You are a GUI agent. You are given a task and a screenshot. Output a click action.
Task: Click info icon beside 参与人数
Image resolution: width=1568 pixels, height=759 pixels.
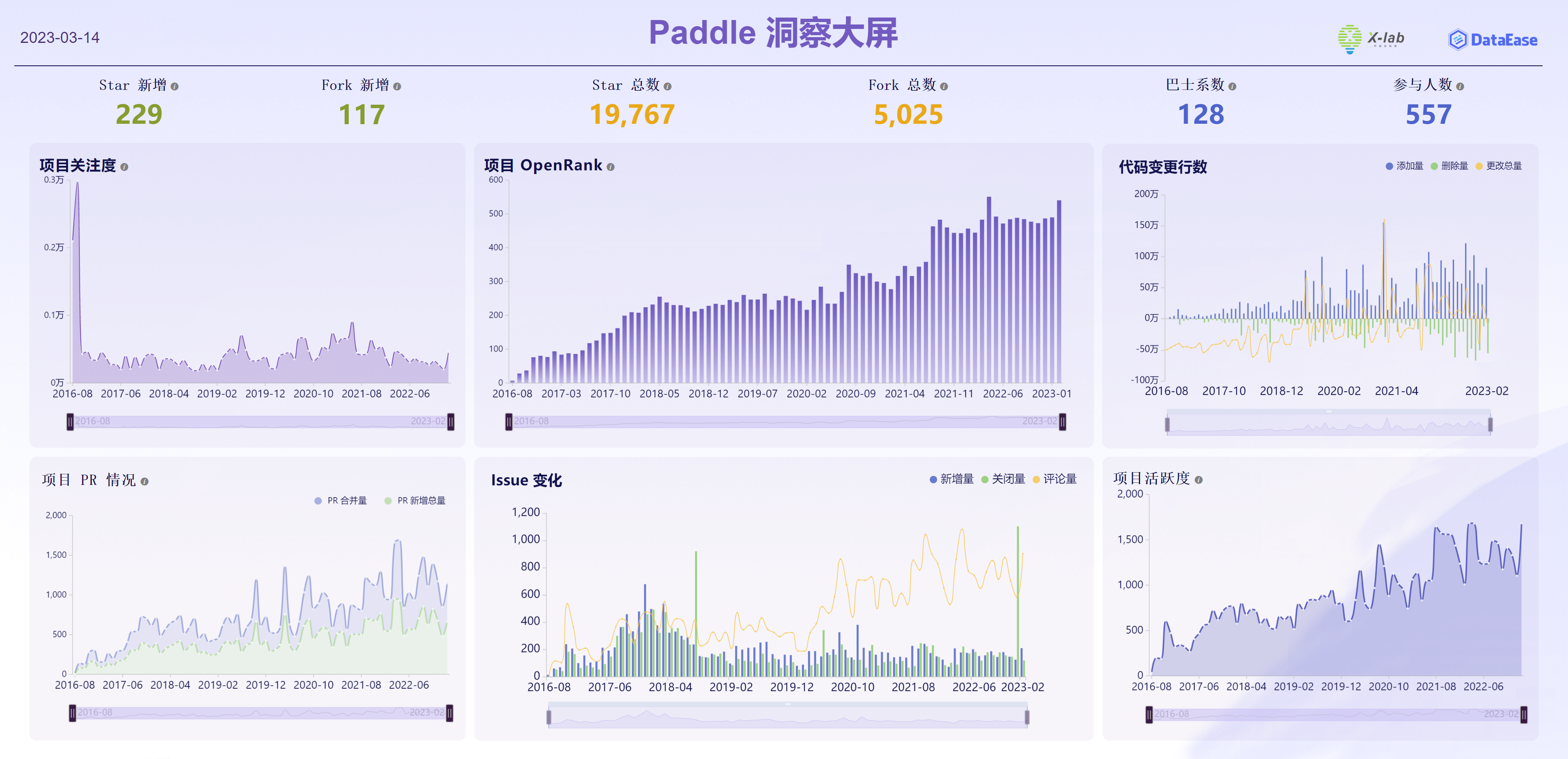(1460, 87)
